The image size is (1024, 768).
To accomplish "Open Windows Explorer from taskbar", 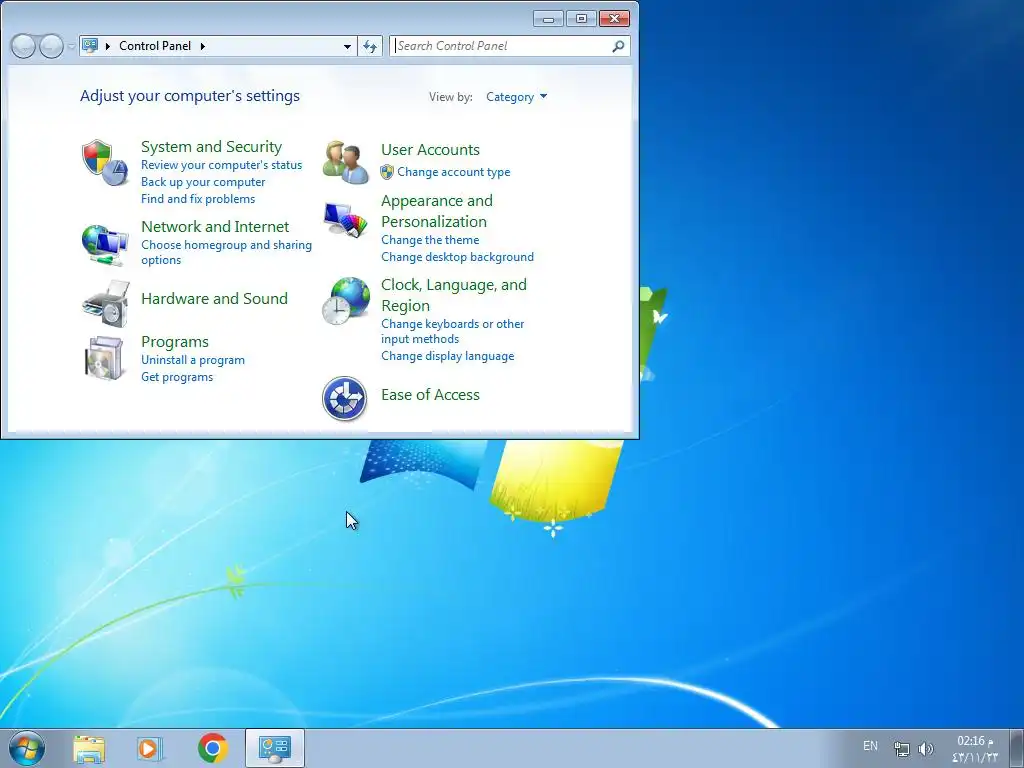I will [x=89, y=748].
